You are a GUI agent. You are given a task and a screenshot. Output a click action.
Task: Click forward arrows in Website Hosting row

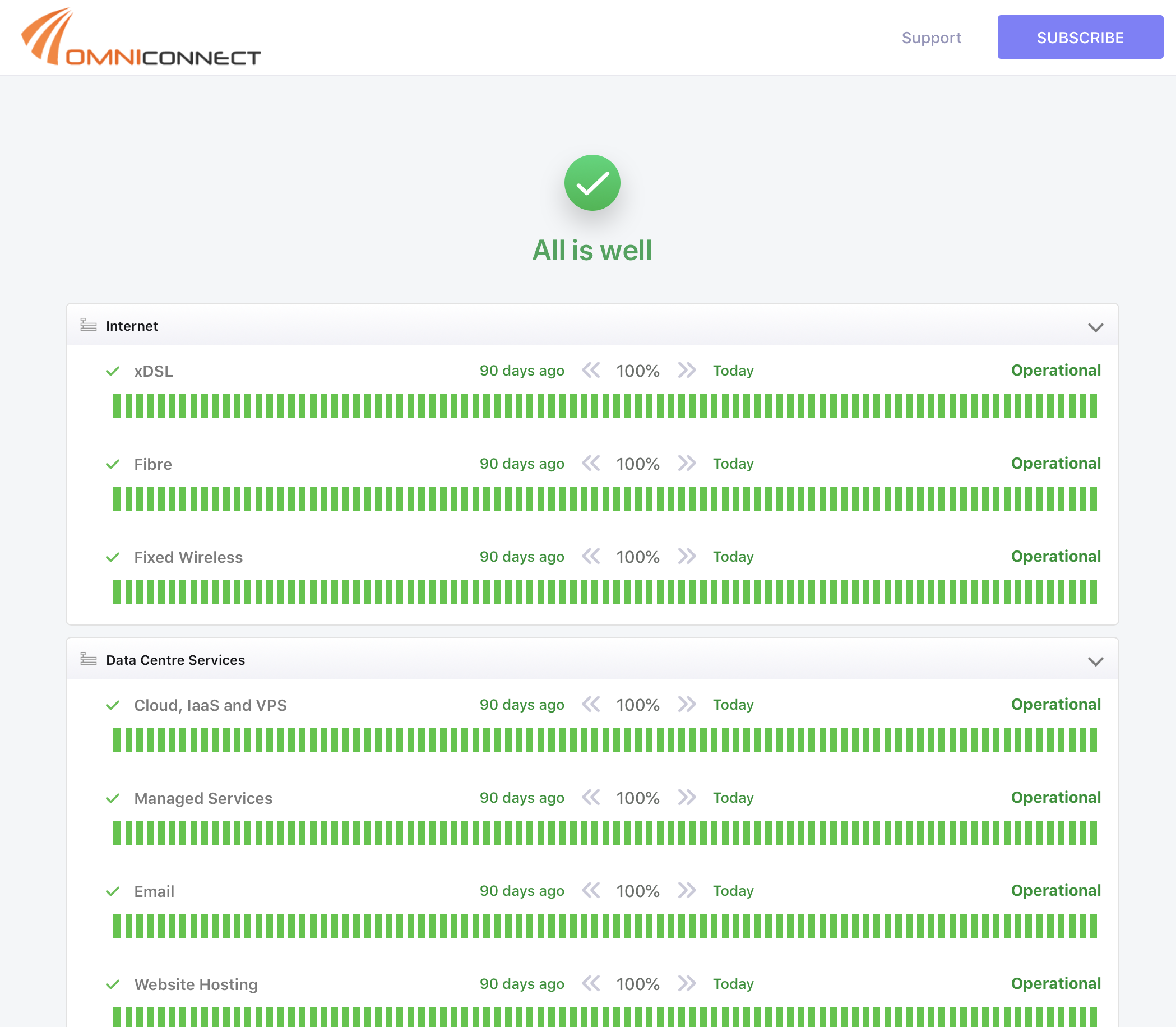(x=687, y=983)
